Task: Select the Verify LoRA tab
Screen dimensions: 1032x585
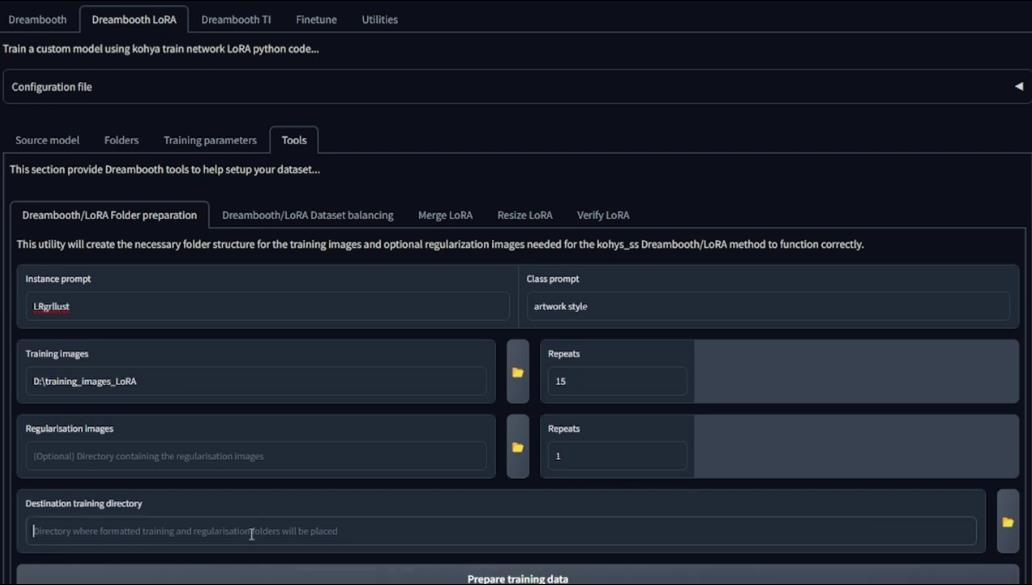Action: [x=603, y=215]
